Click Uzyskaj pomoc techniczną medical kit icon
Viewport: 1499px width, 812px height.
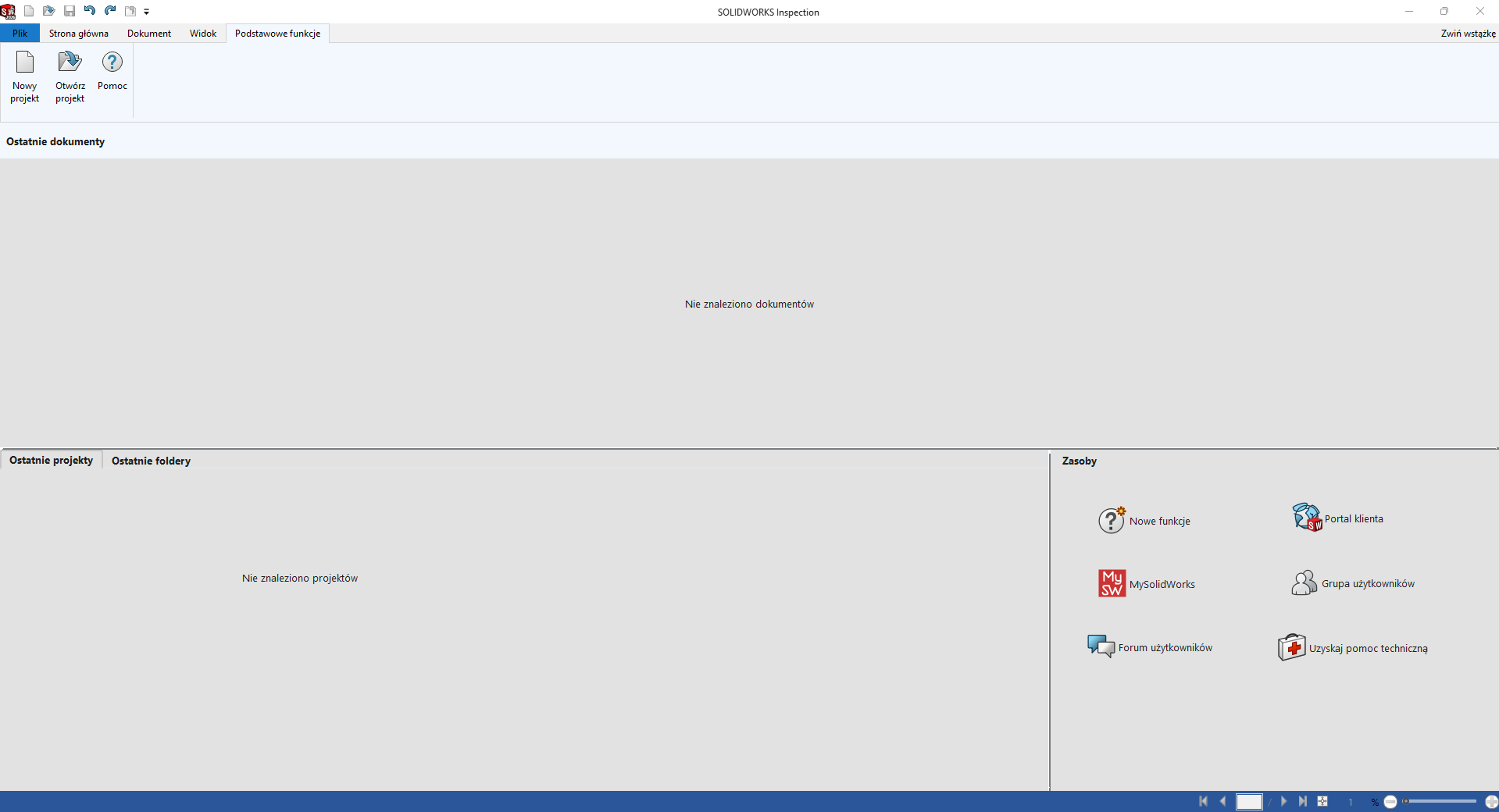(x=1292, y=647)
